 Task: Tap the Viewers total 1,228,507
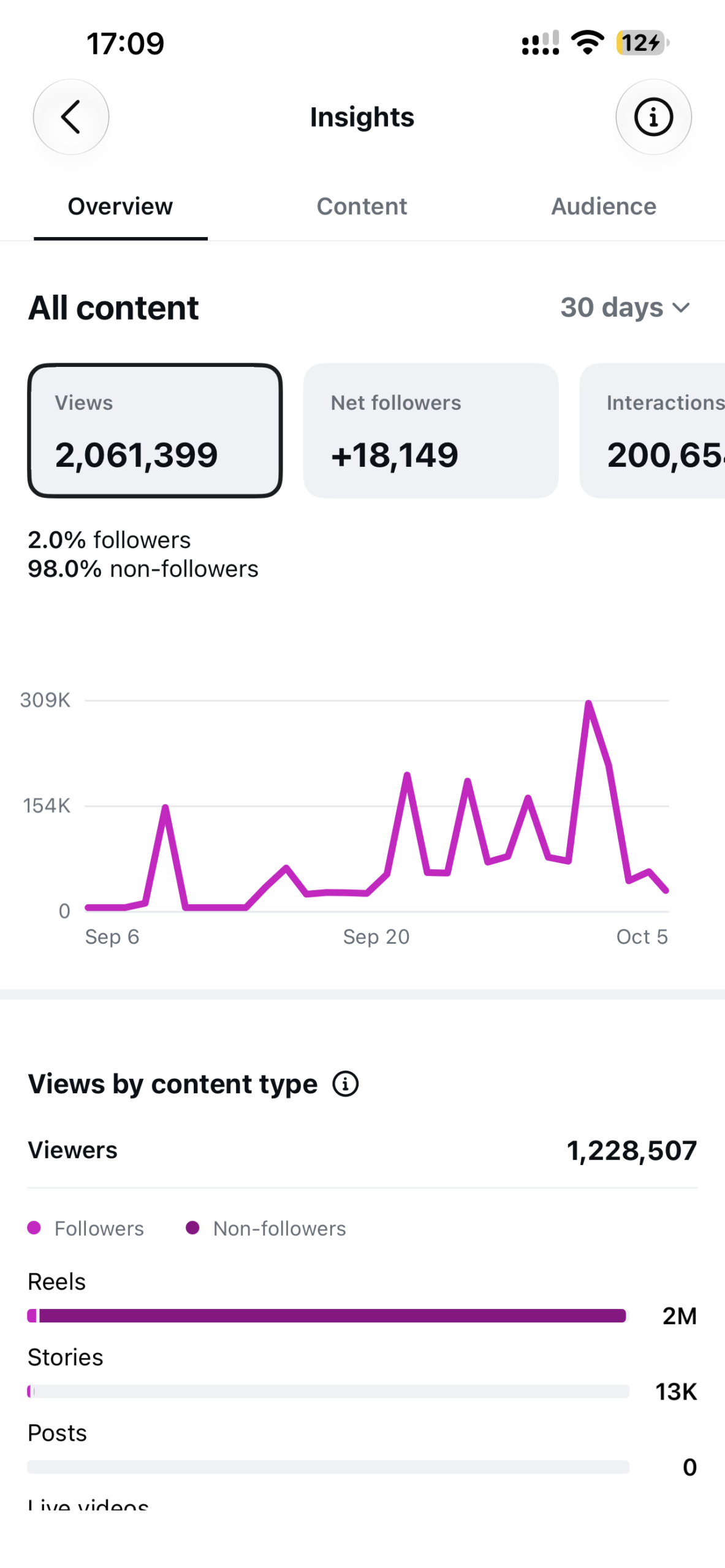coord(632,1150)
